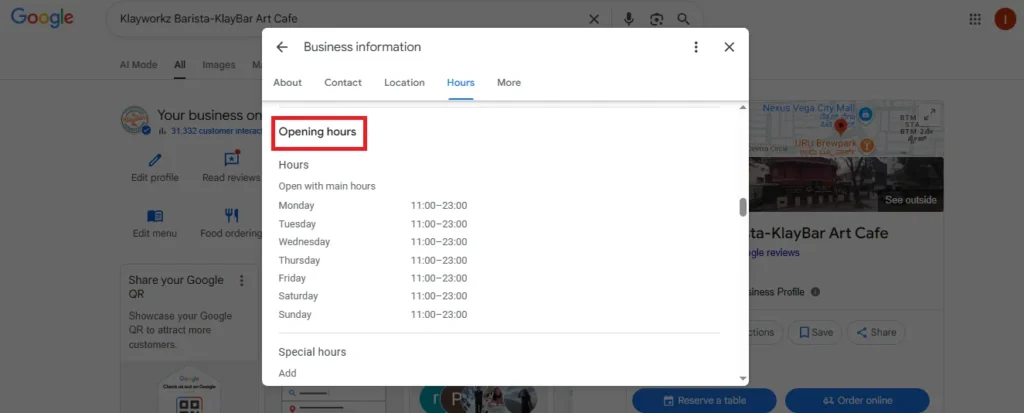The width and height of the screenshot is (1024, 413).
Task: Open the Google apps grid
Action: pyautogui.click(x=975, y=19)
